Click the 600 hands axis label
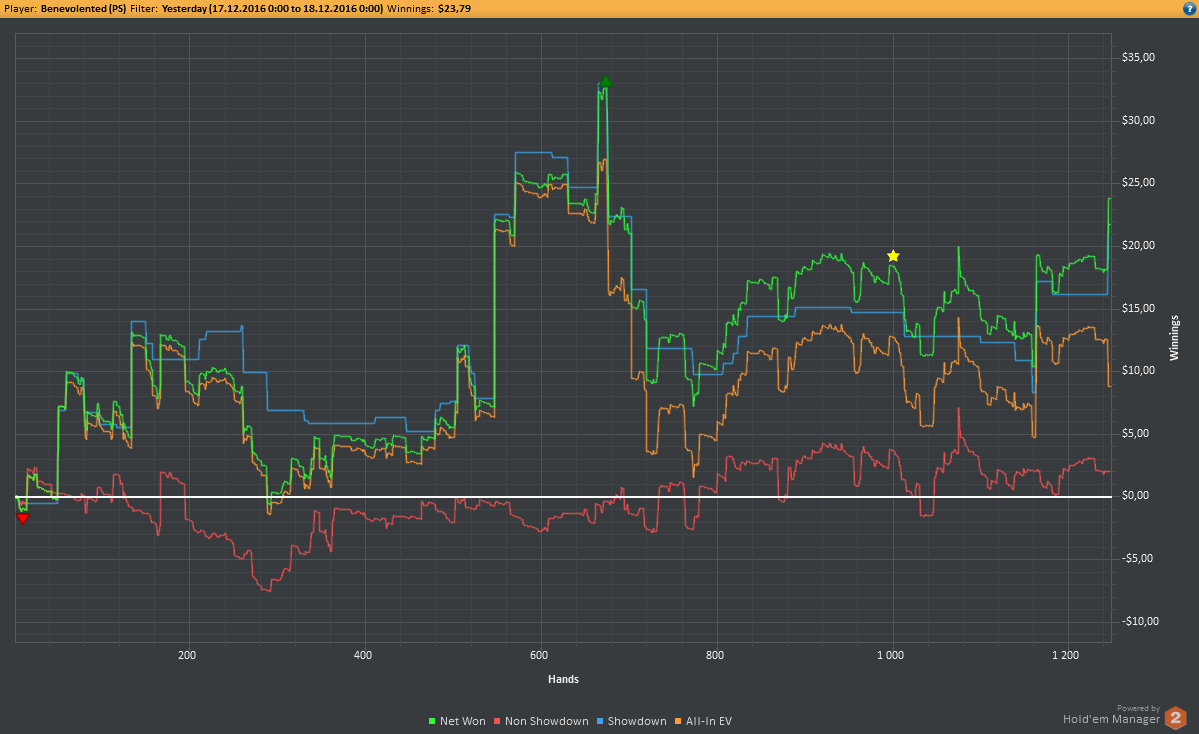The width and height of the screenshot is (1199, 734). (539, 655)
